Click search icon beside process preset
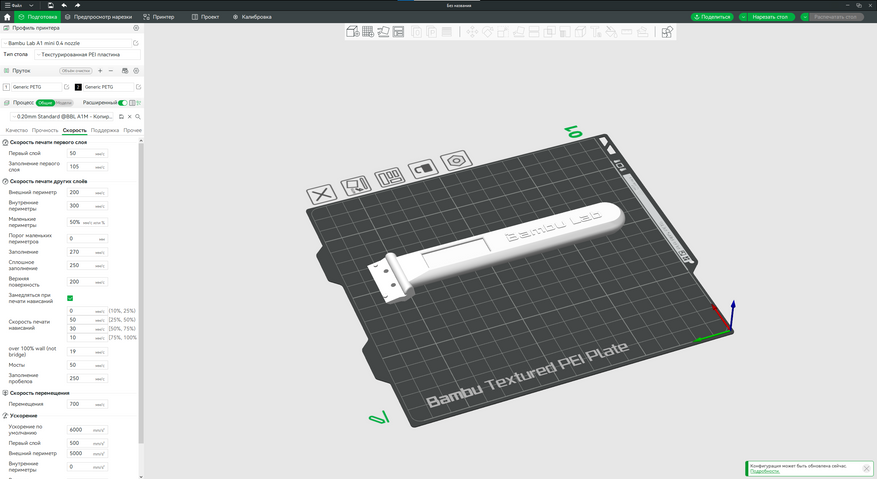 coord(138,117)
